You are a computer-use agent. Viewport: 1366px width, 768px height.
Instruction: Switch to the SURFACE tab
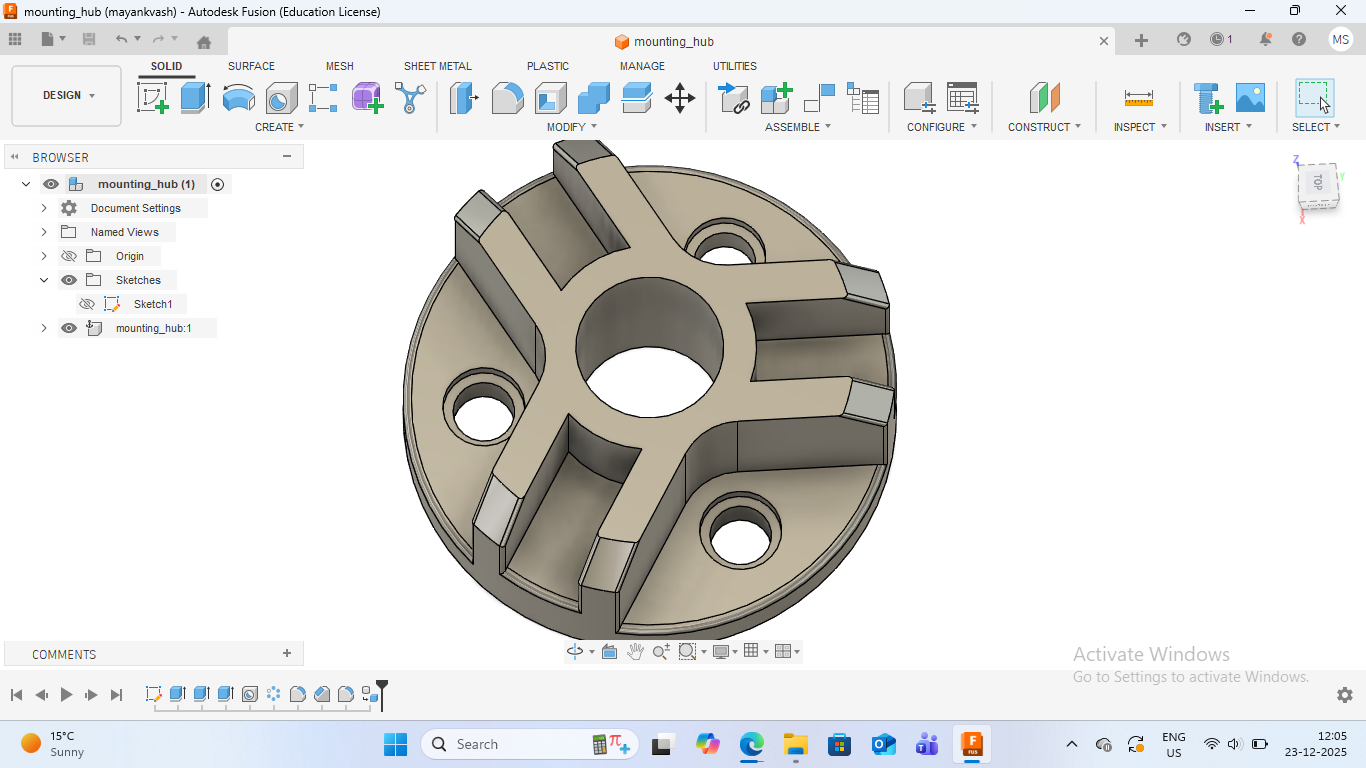(x=251, y=66)
